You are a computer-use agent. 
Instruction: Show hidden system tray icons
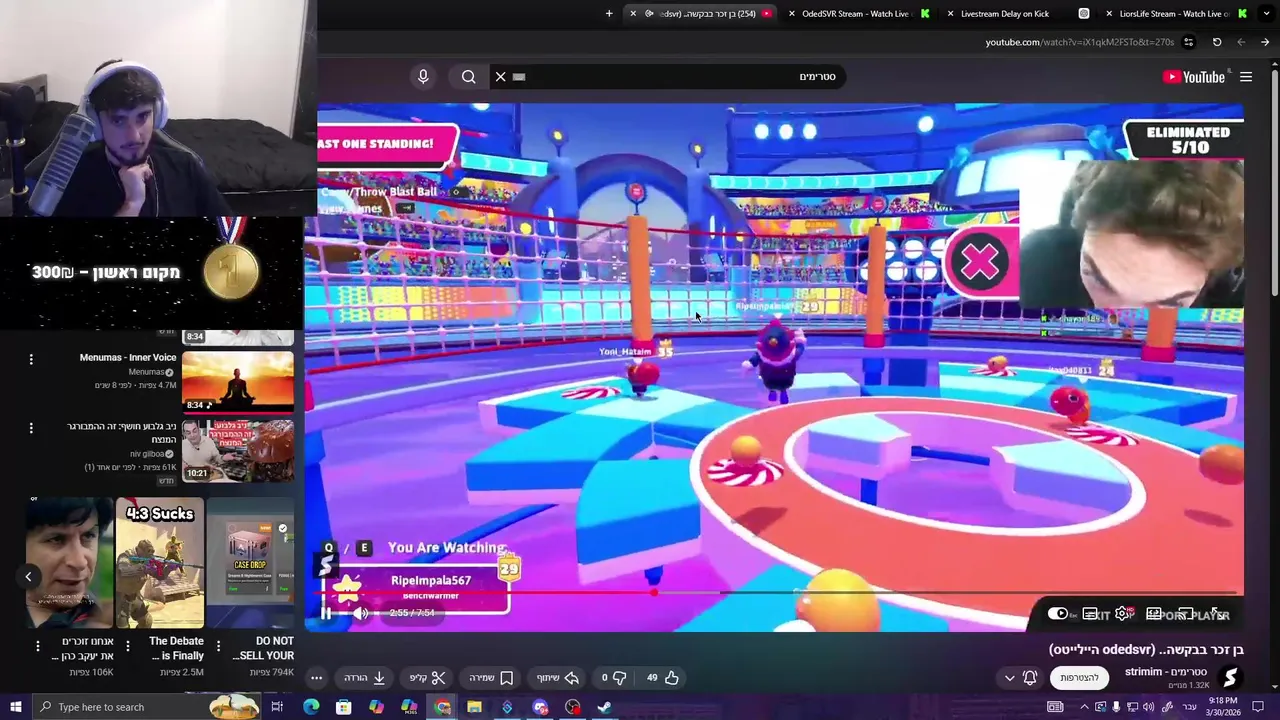[1084, 707]
